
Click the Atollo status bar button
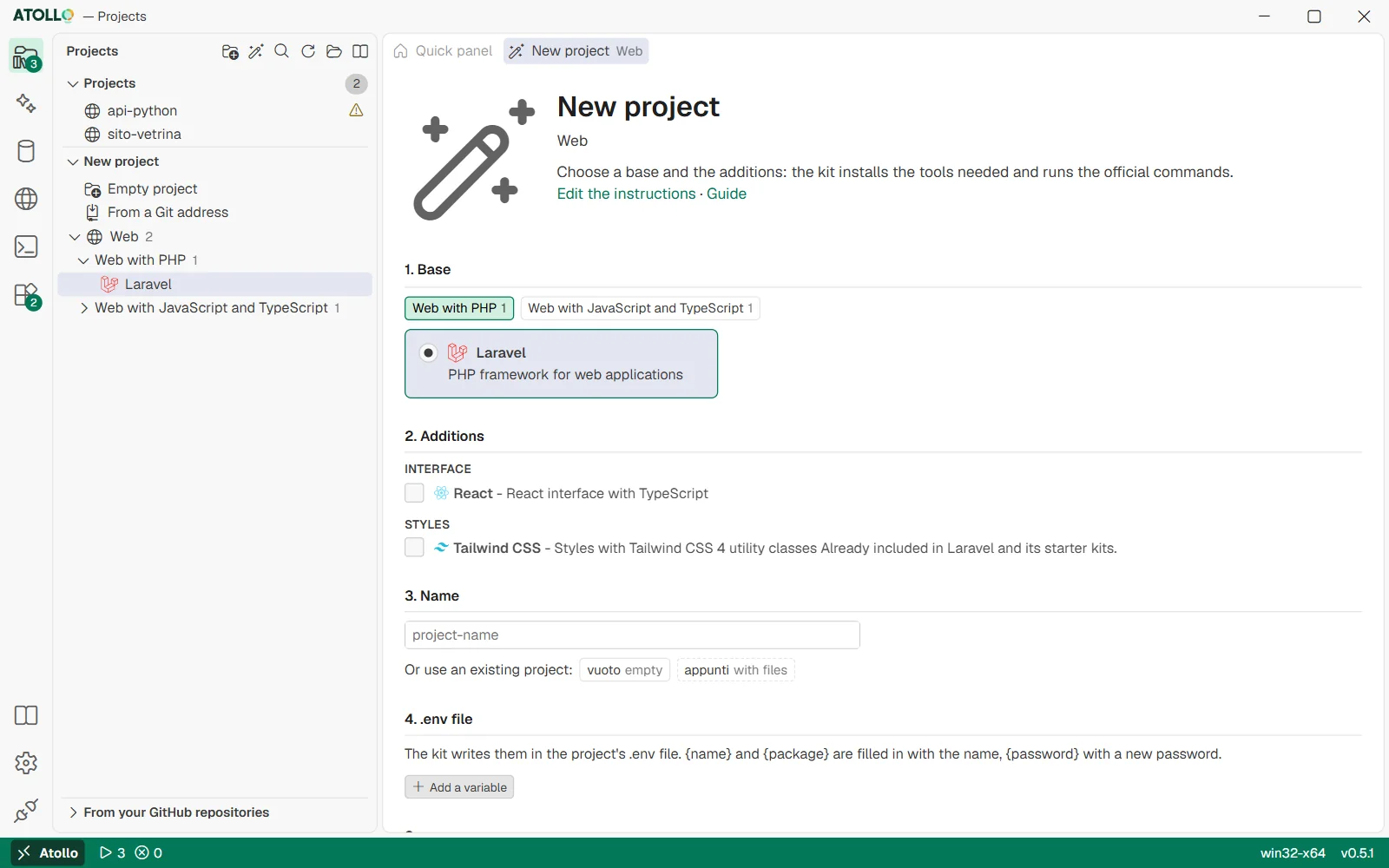49,853
